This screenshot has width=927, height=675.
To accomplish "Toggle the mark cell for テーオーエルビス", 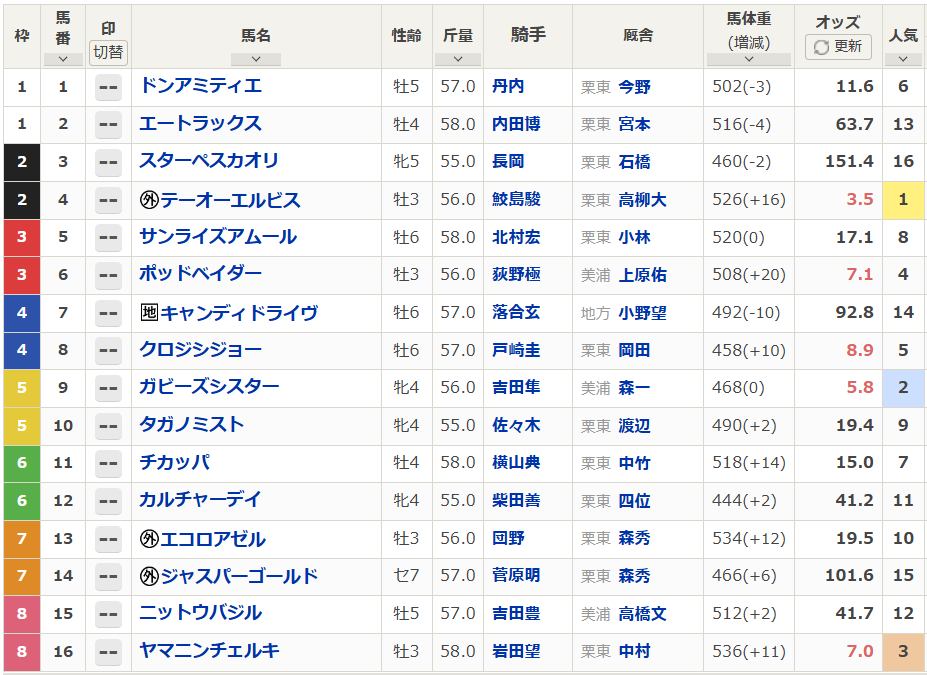I will click(107, 200).
